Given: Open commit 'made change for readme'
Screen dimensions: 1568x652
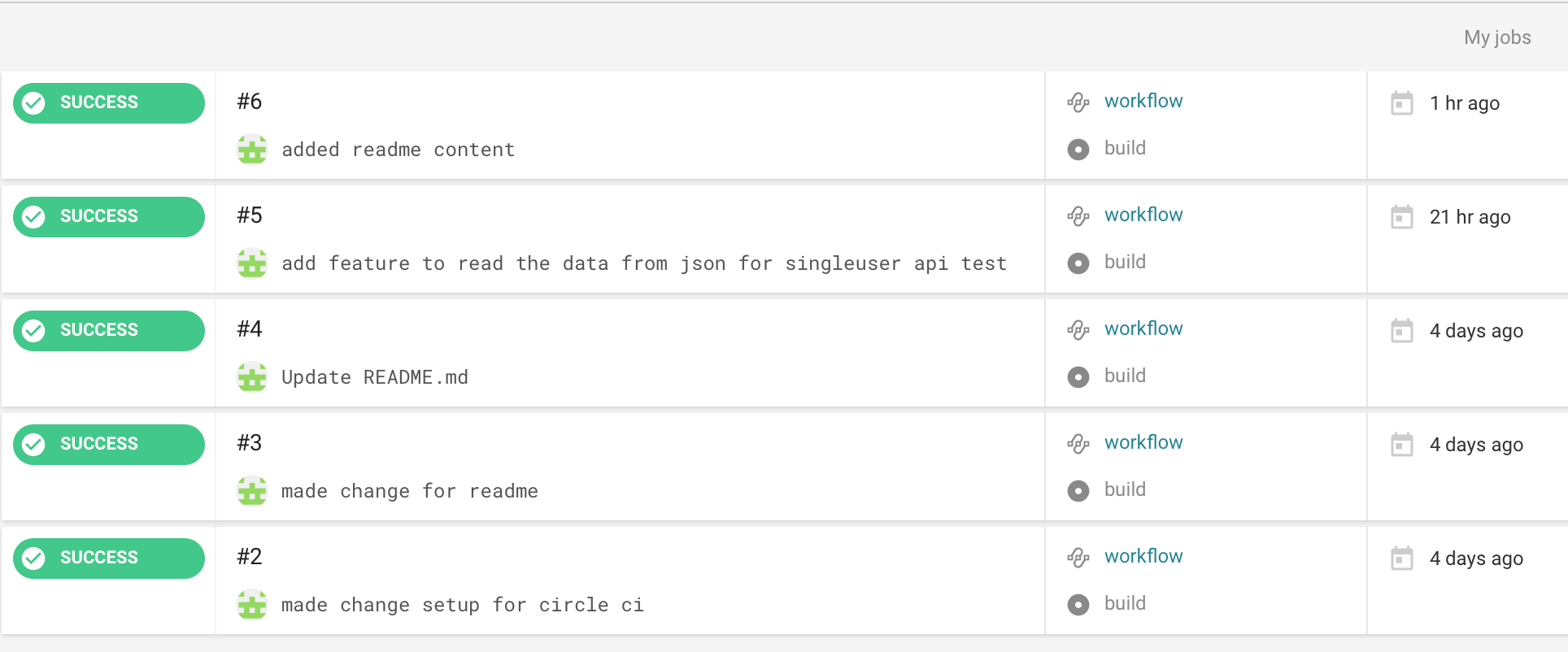Looking at the screenshot, I should [409, 491].
